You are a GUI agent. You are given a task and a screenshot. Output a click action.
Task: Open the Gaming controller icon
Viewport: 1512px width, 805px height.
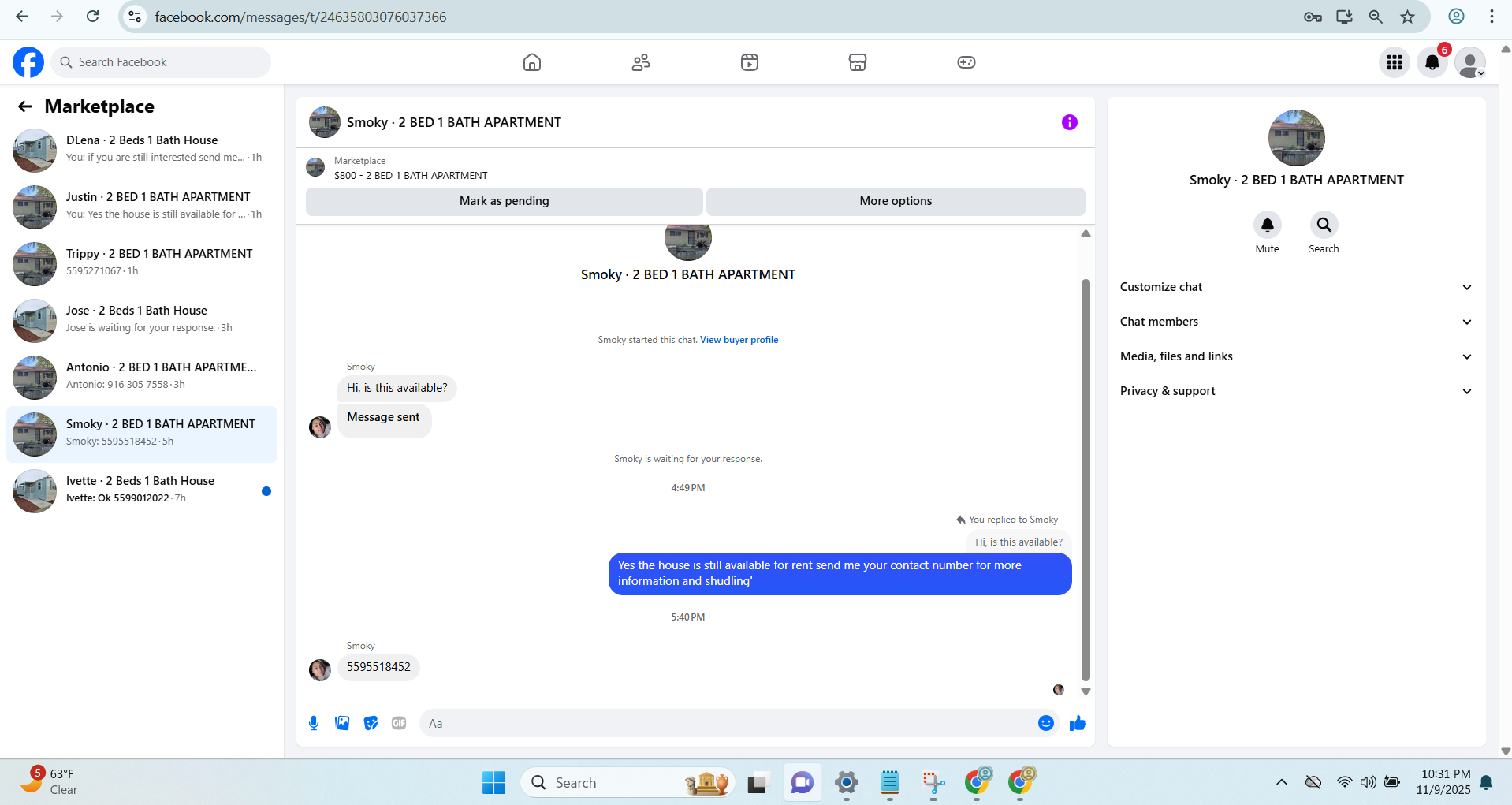[x=966, y=62]
